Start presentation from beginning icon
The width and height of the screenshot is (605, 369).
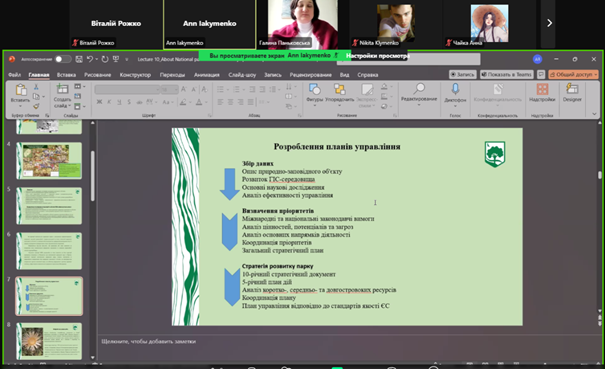[x=116, y=59]
